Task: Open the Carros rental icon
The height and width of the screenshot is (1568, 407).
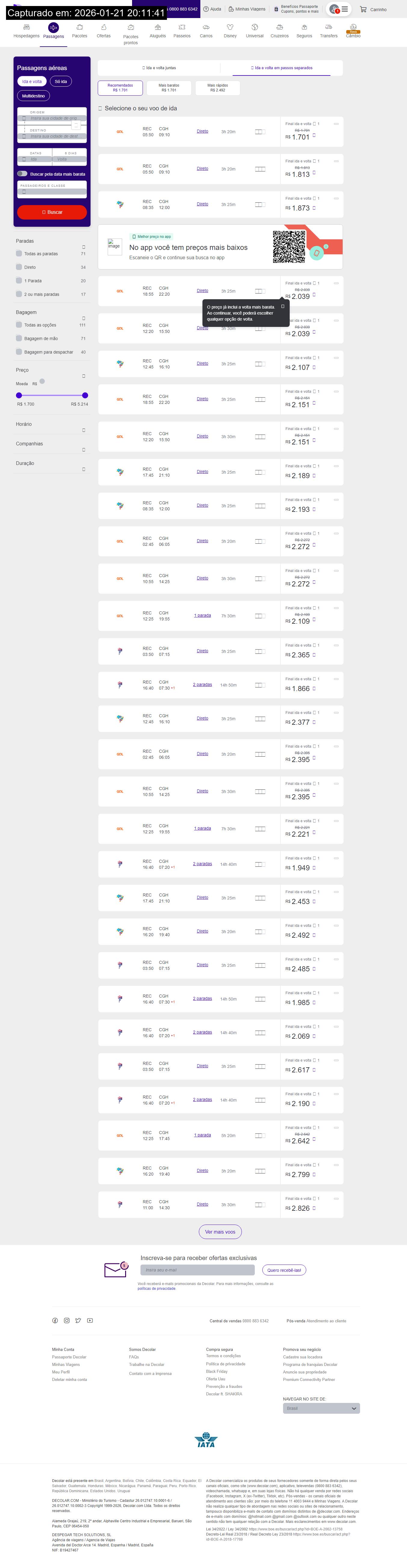Action: coord(206,27)
